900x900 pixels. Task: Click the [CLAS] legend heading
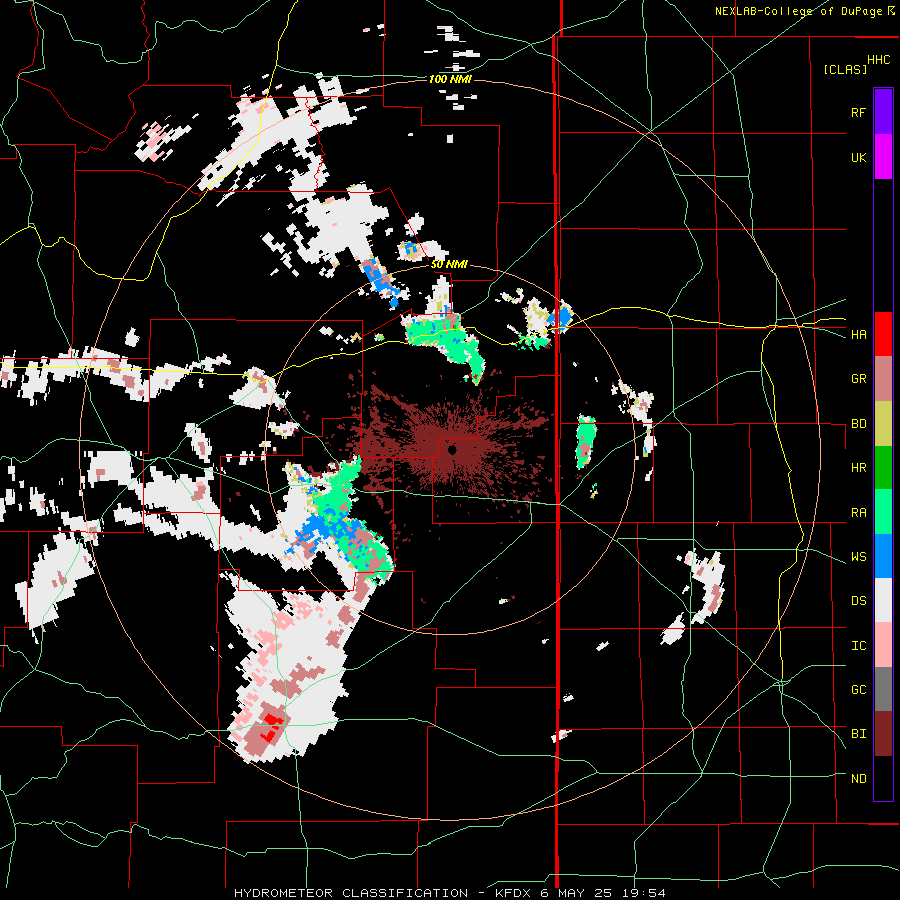[x=845, y=69]
